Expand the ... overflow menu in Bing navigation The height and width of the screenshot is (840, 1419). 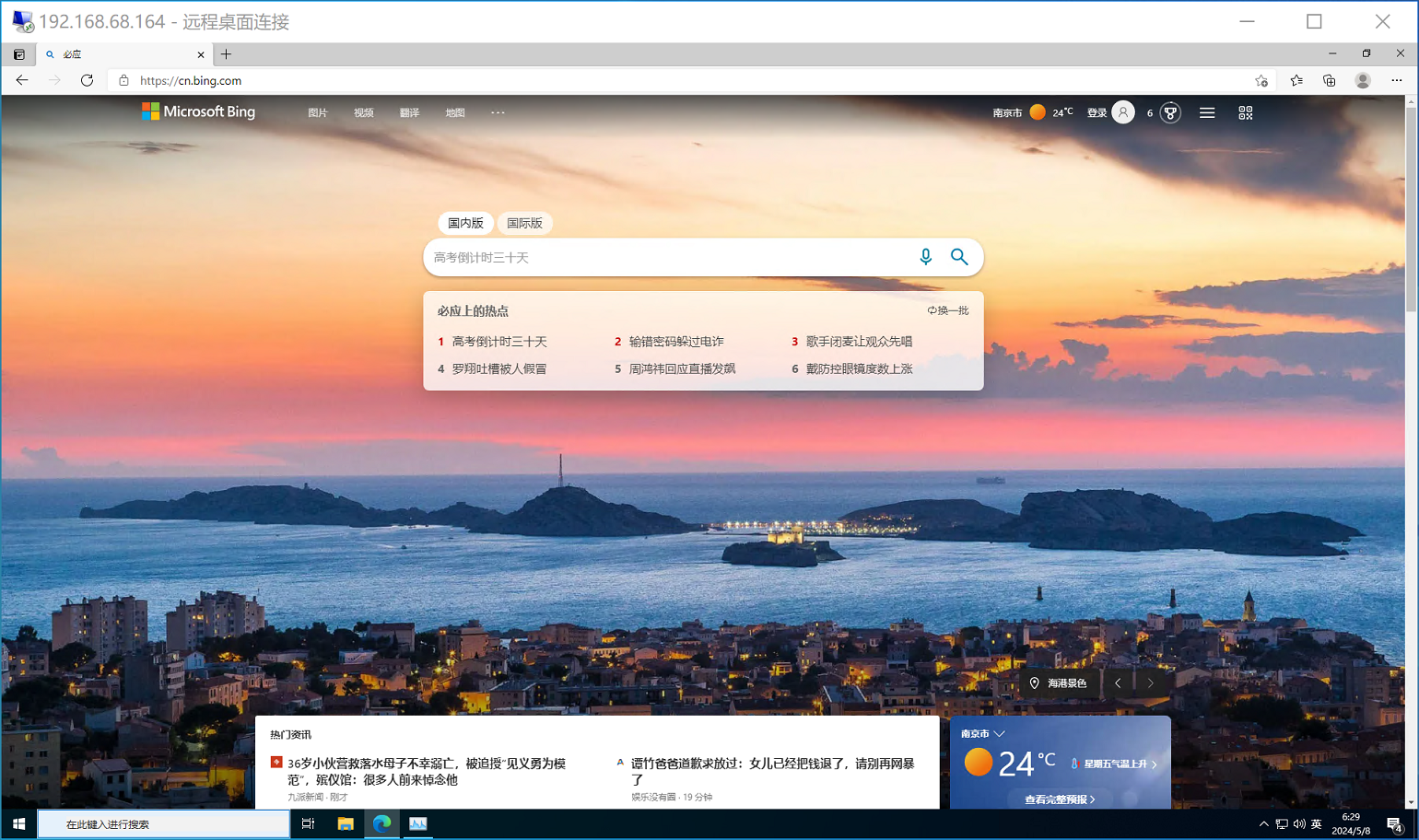[x=498, y=111]
